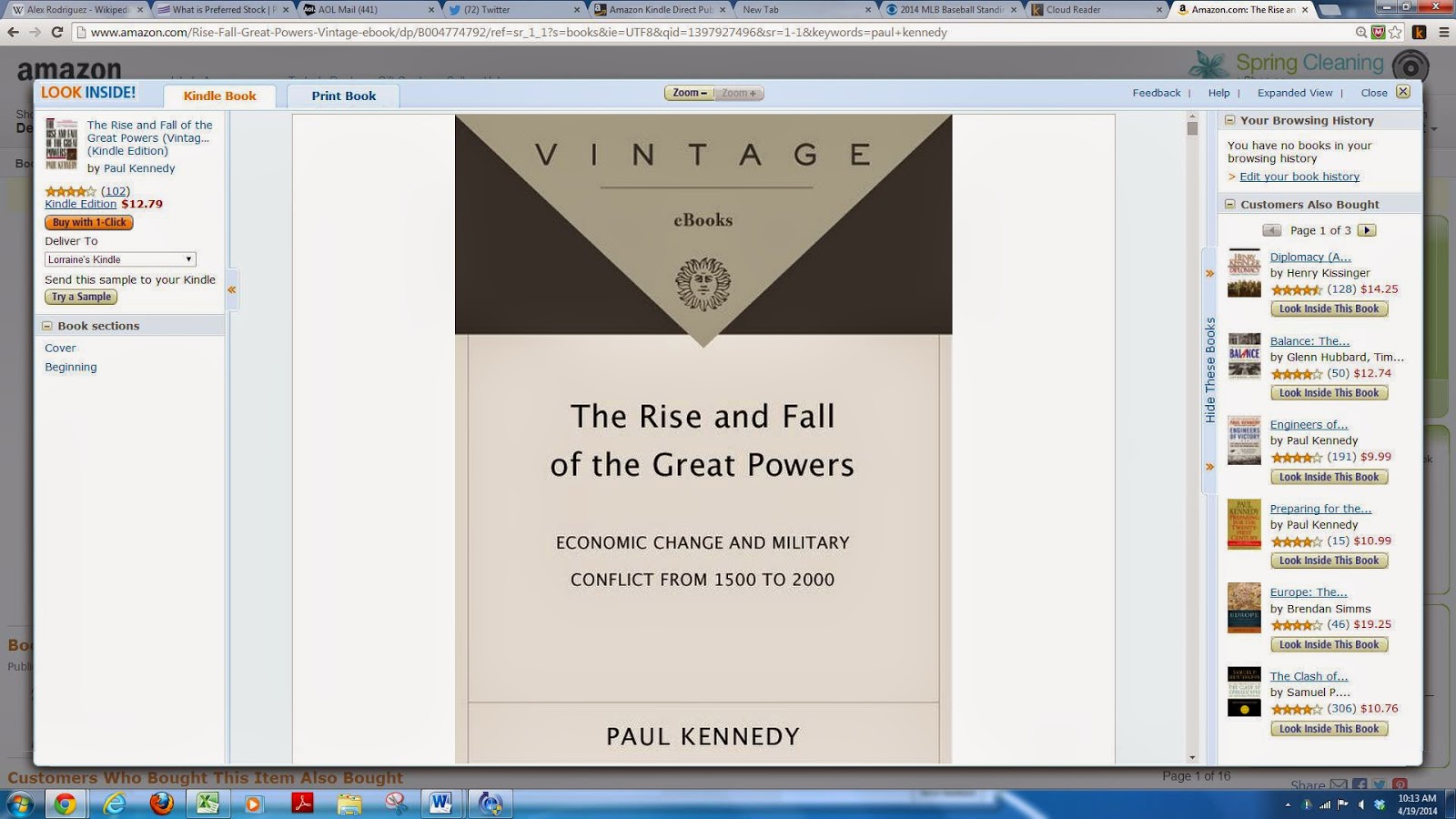Click The Clash of... cover thumbnail
Image resolution: width=1456 pixels, height=819 pixels.
pyautogui.click(x=1244, y=692)
